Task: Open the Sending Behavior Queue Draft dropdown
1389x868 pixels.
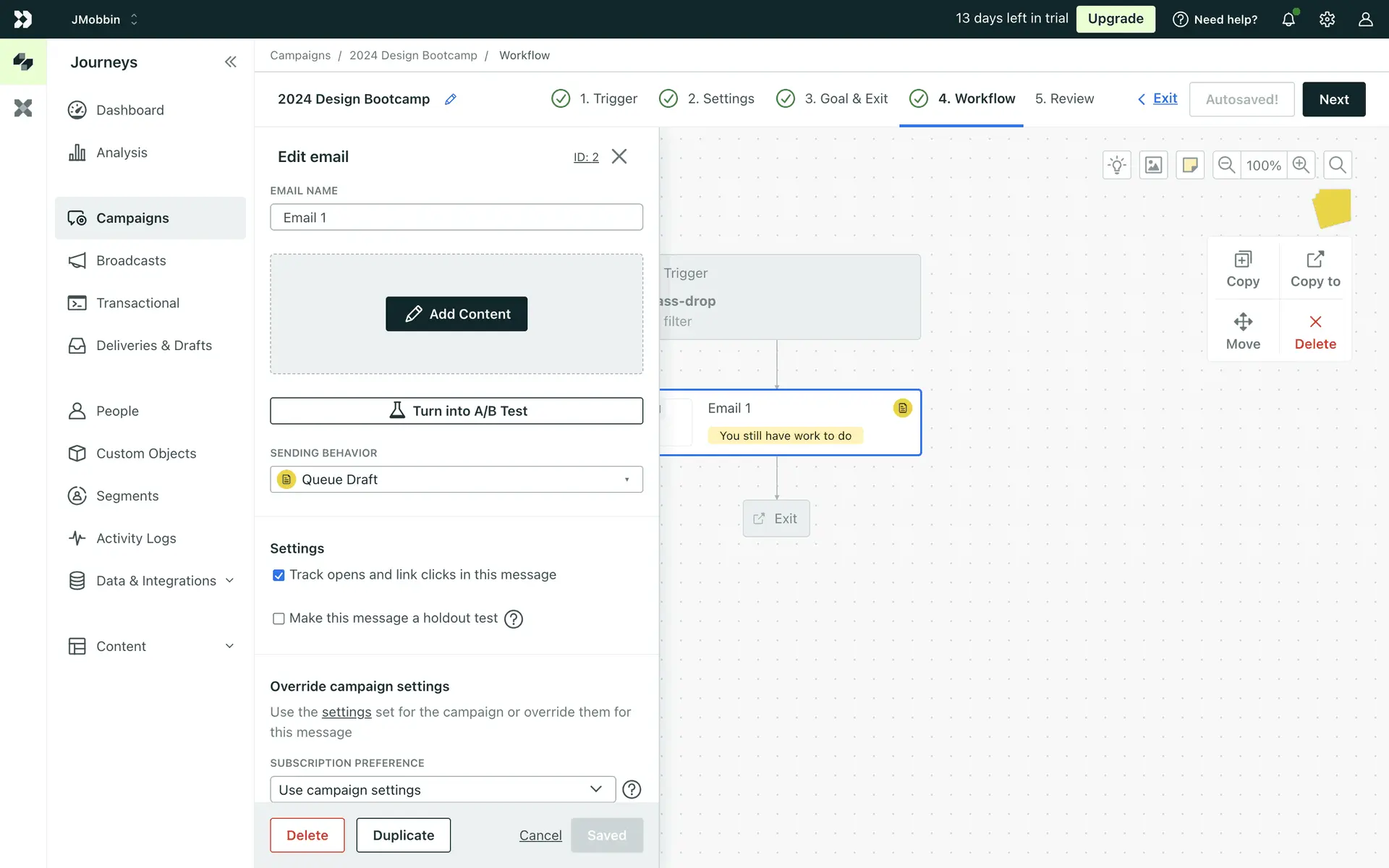Action: point(456,480)
